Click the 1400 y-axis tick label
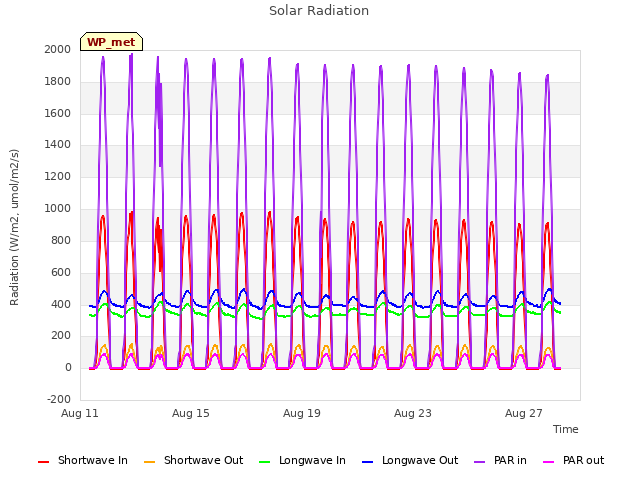The width and height of the screenshot is (640, 480). tap(58, 144)
